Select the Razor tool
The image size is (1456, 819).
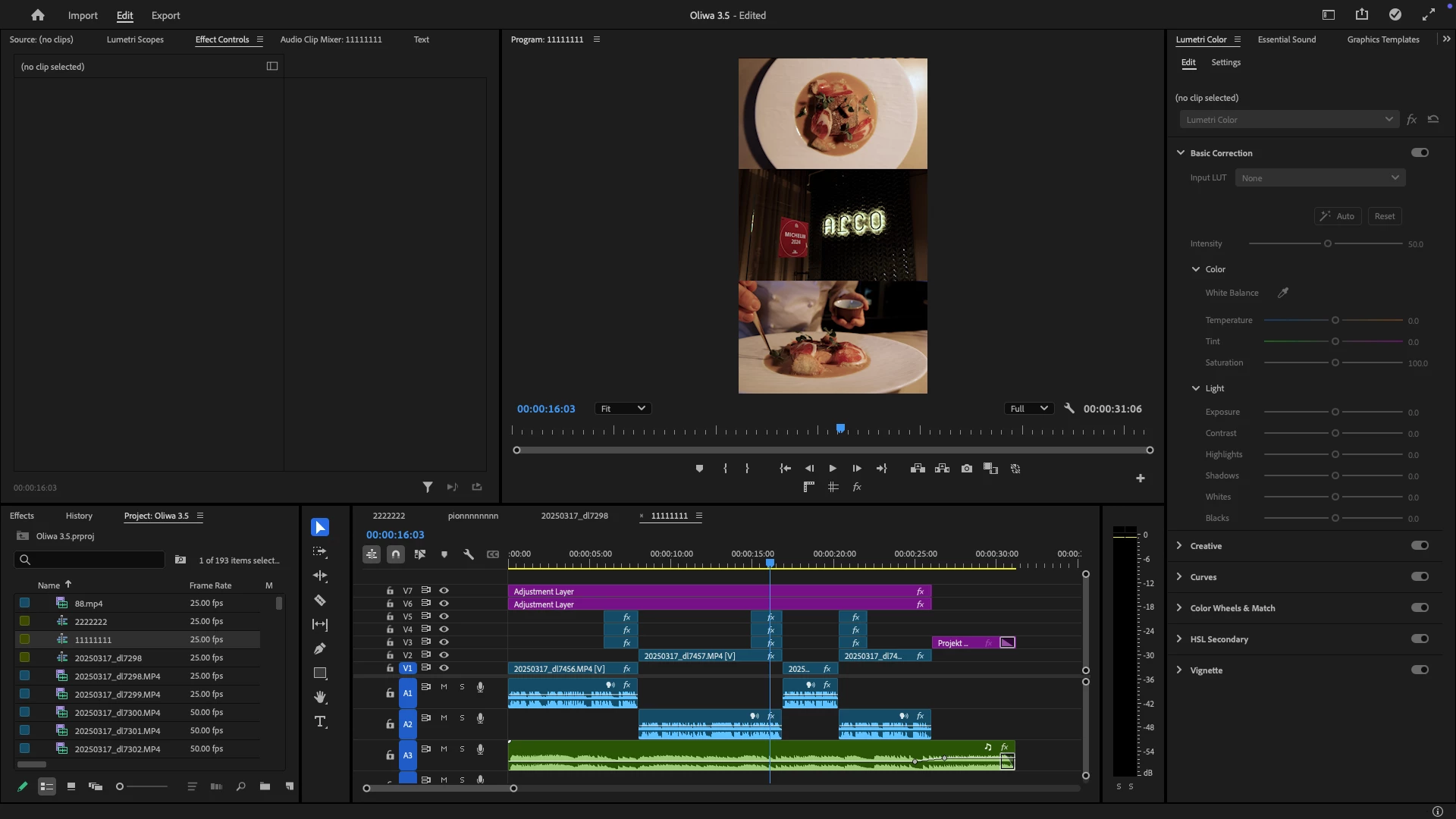[320, 601]
